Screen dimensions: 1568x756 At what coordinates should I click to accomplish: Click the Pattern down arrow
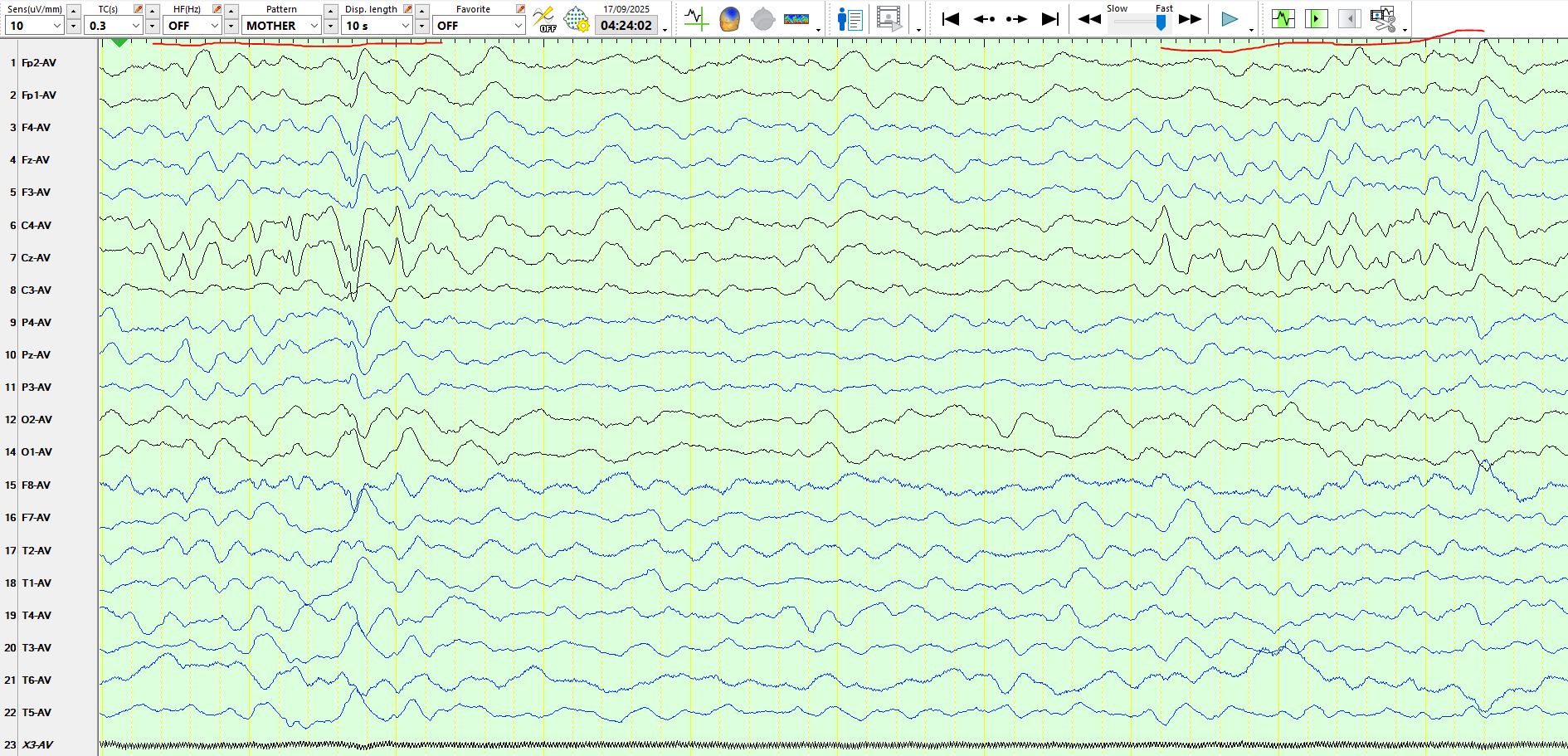pos(331,26)
